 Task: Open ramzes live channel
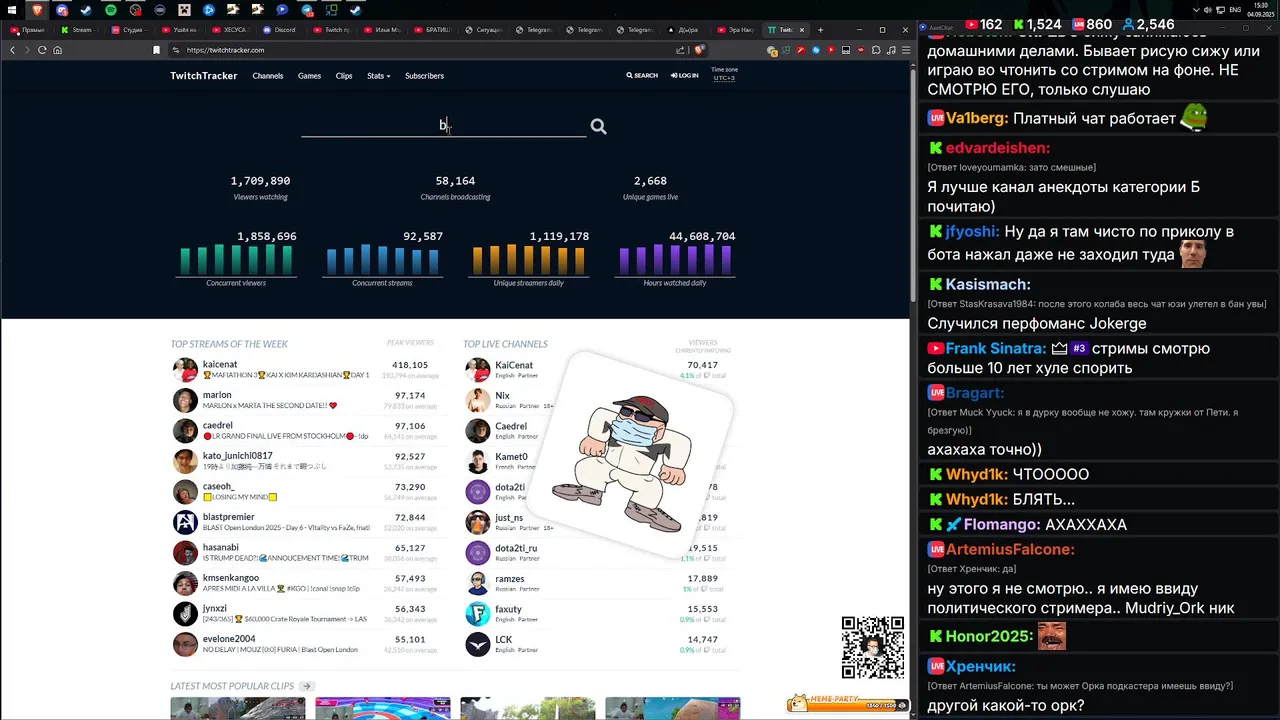click(509, 578)
